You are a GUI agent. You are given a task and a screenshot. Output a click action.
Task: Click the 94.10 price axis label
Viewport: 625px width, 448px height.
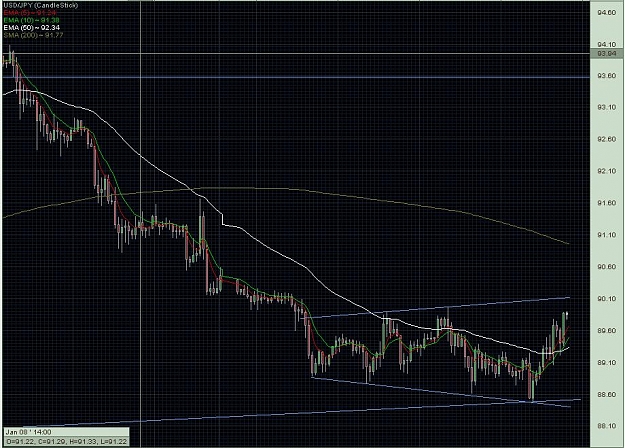[606, 44]
